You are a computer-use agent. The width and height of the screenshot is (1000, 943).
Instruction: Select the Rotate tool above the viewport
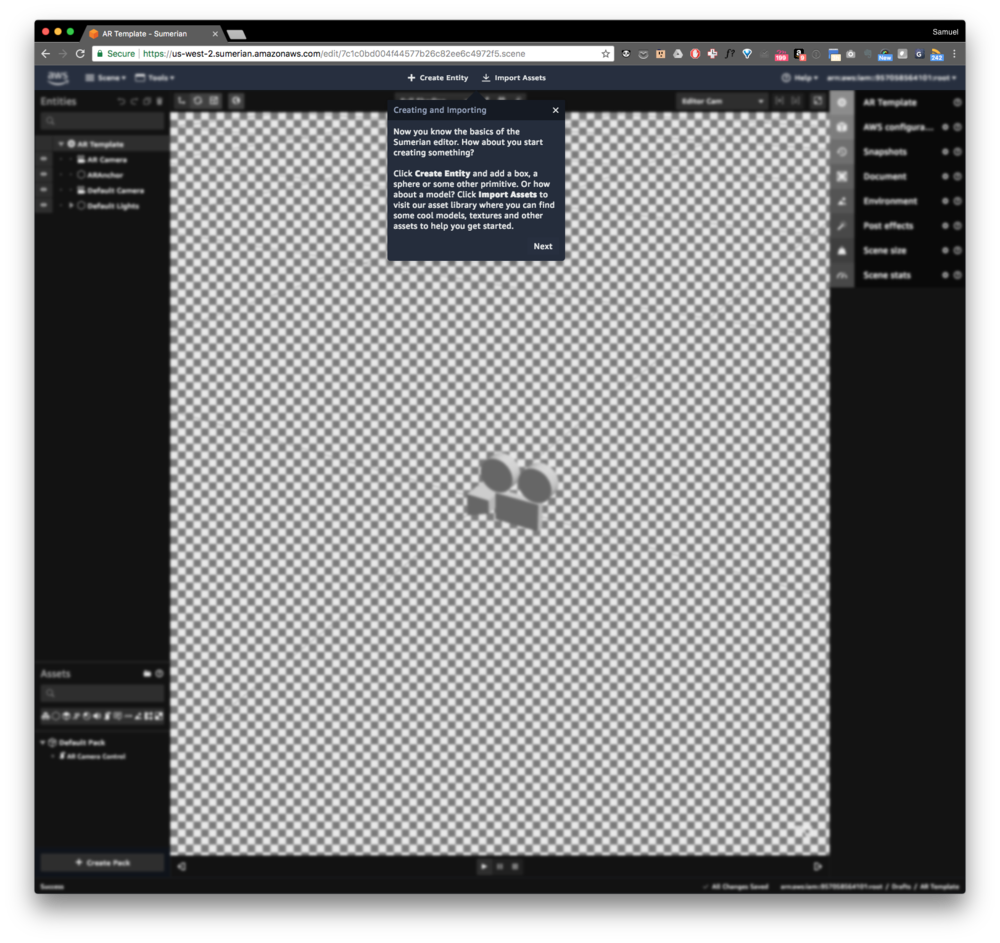198,100
